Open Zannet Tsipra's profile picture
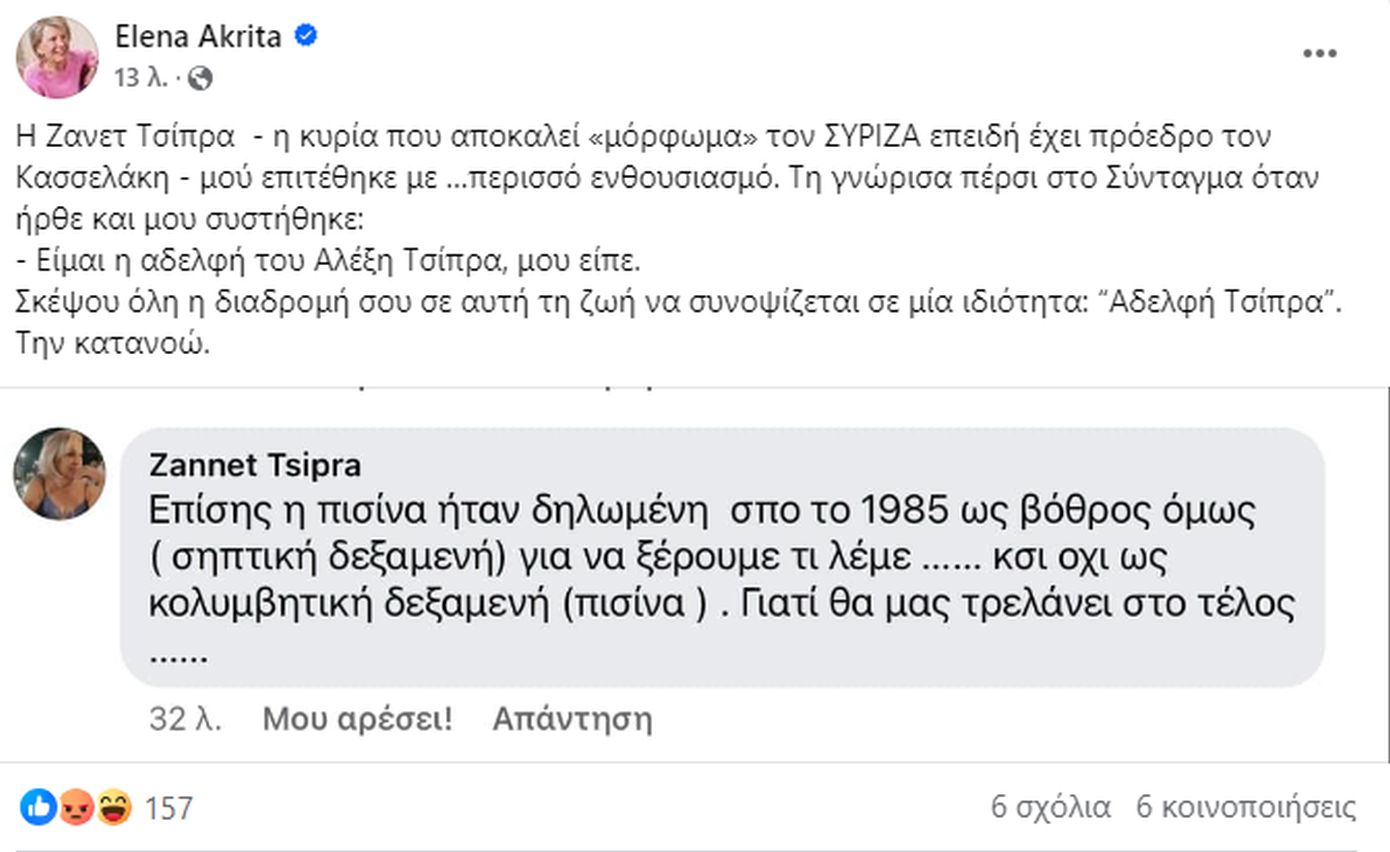 pos(59,474)
